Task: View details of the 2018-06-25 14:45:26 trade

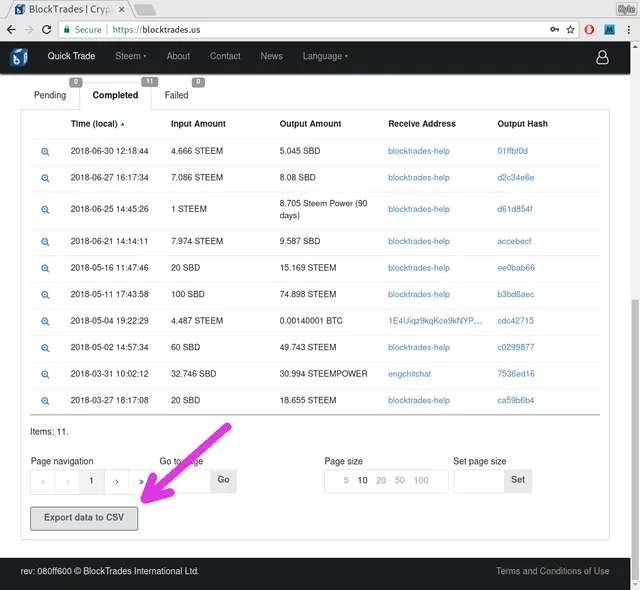Action: click(45, 210)
